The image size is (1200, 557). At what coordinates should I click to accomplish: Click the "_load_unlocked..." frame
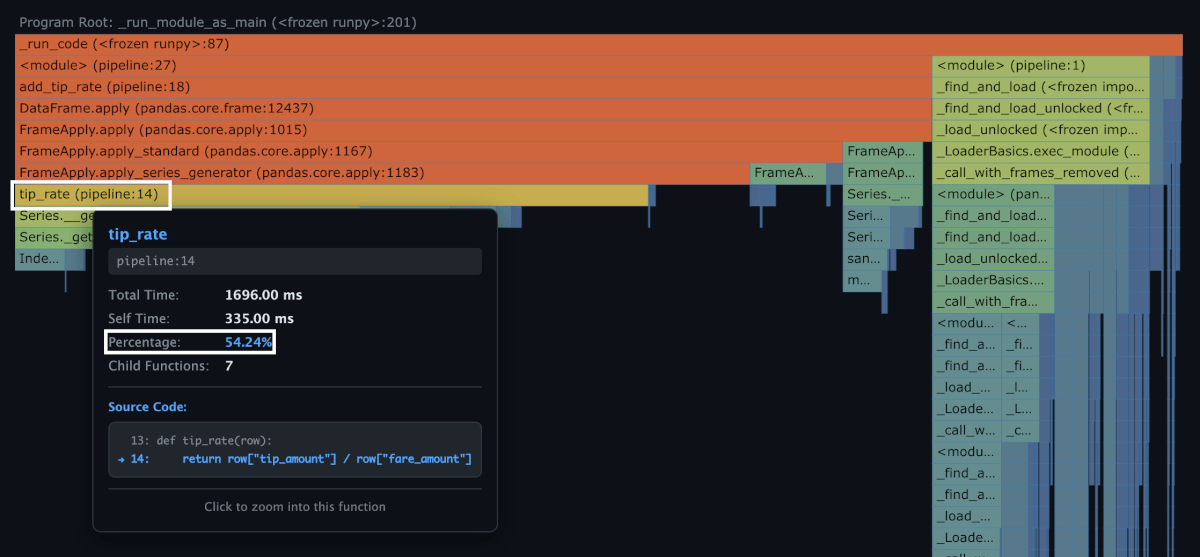tap(993, 259)
